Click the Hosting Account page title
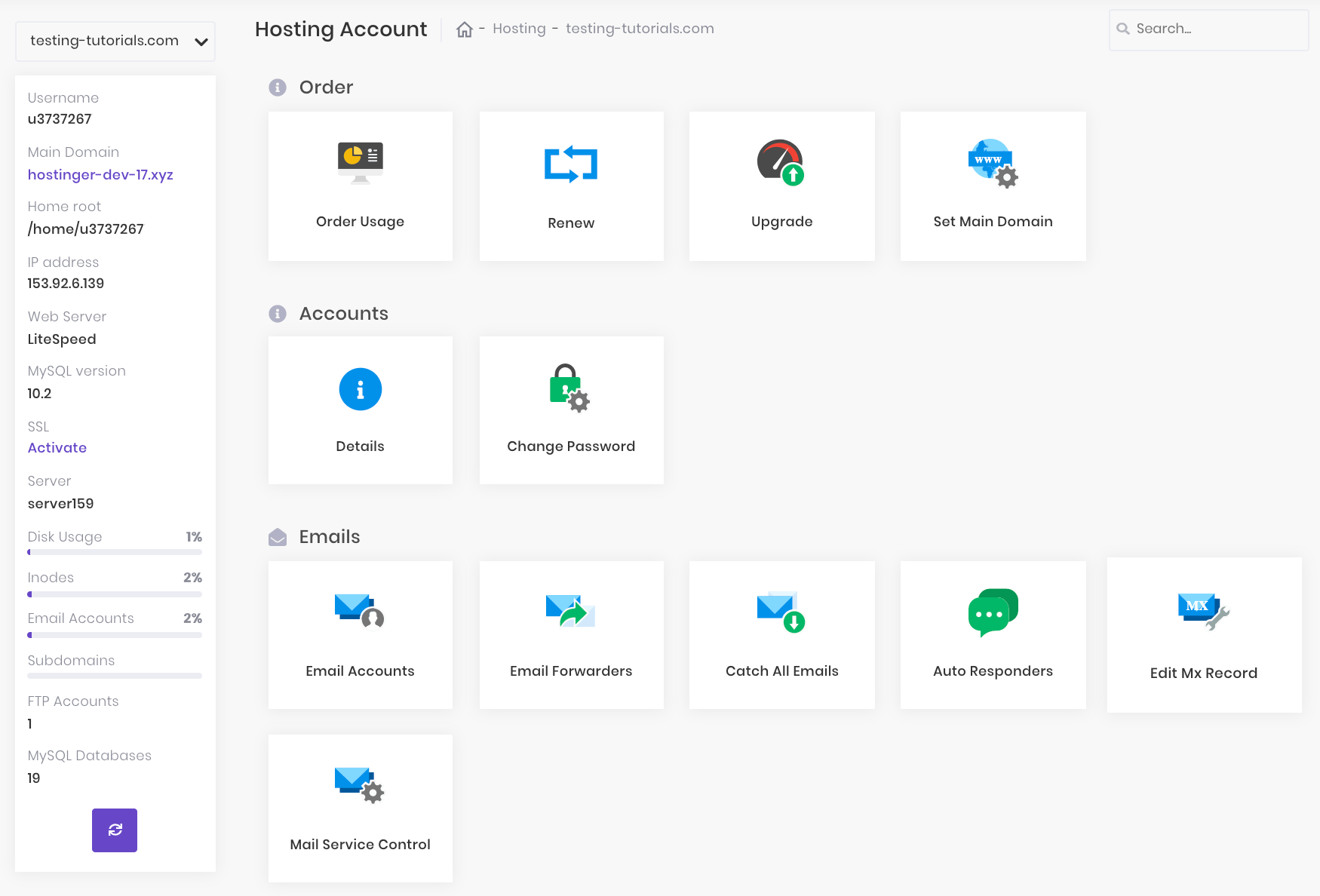This screenshot has height=896, width=1320. [341, 29]
